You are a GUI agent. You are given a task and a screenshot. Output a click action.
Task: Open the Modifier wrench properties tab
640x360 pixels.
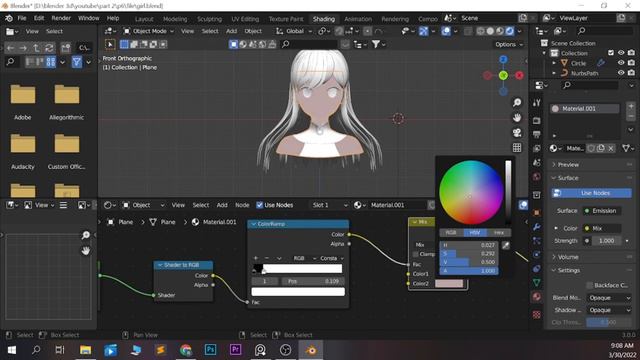tap(537, 227)
